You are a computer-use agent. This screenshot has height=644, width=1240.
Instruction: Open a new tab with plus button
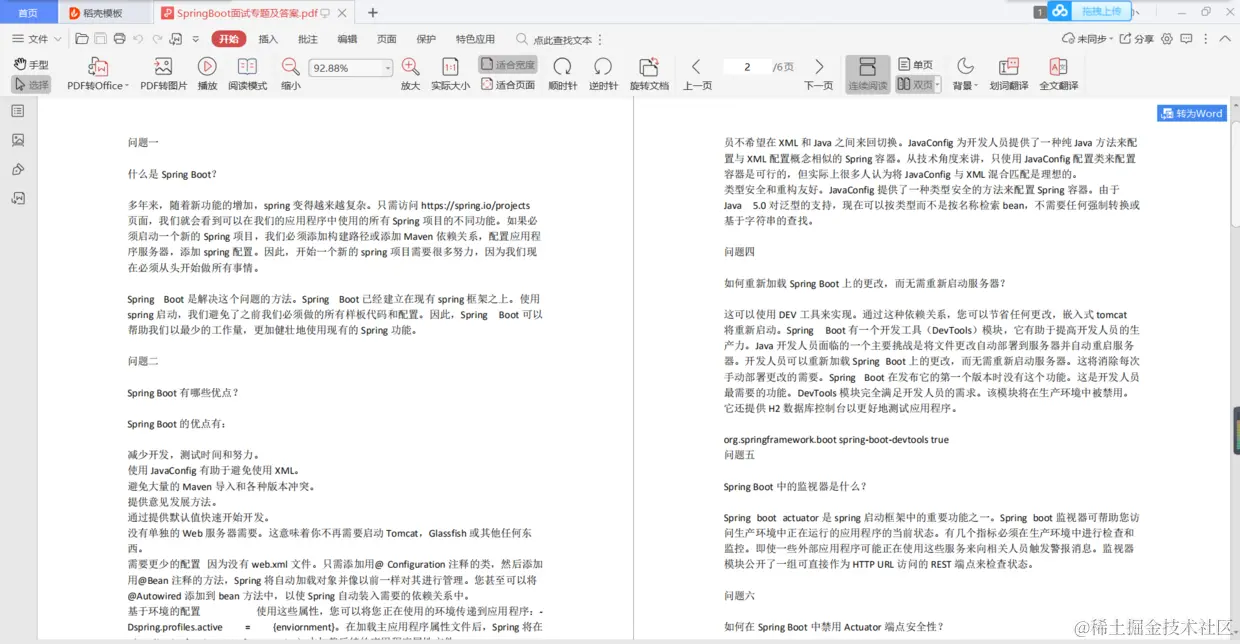(373, 13)
